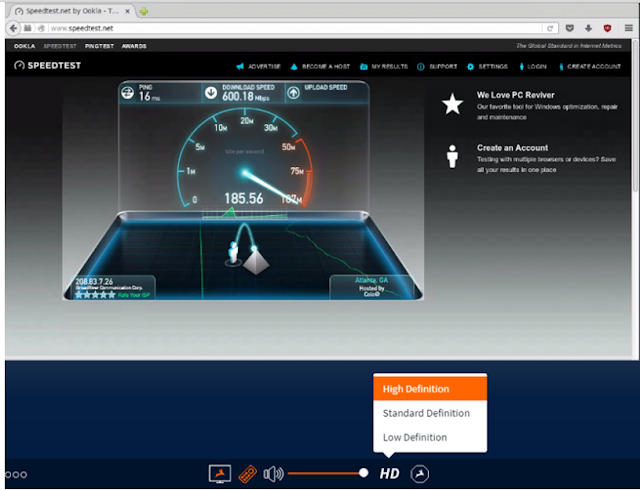Open Create an Account heading

click(x=512, y=148)
